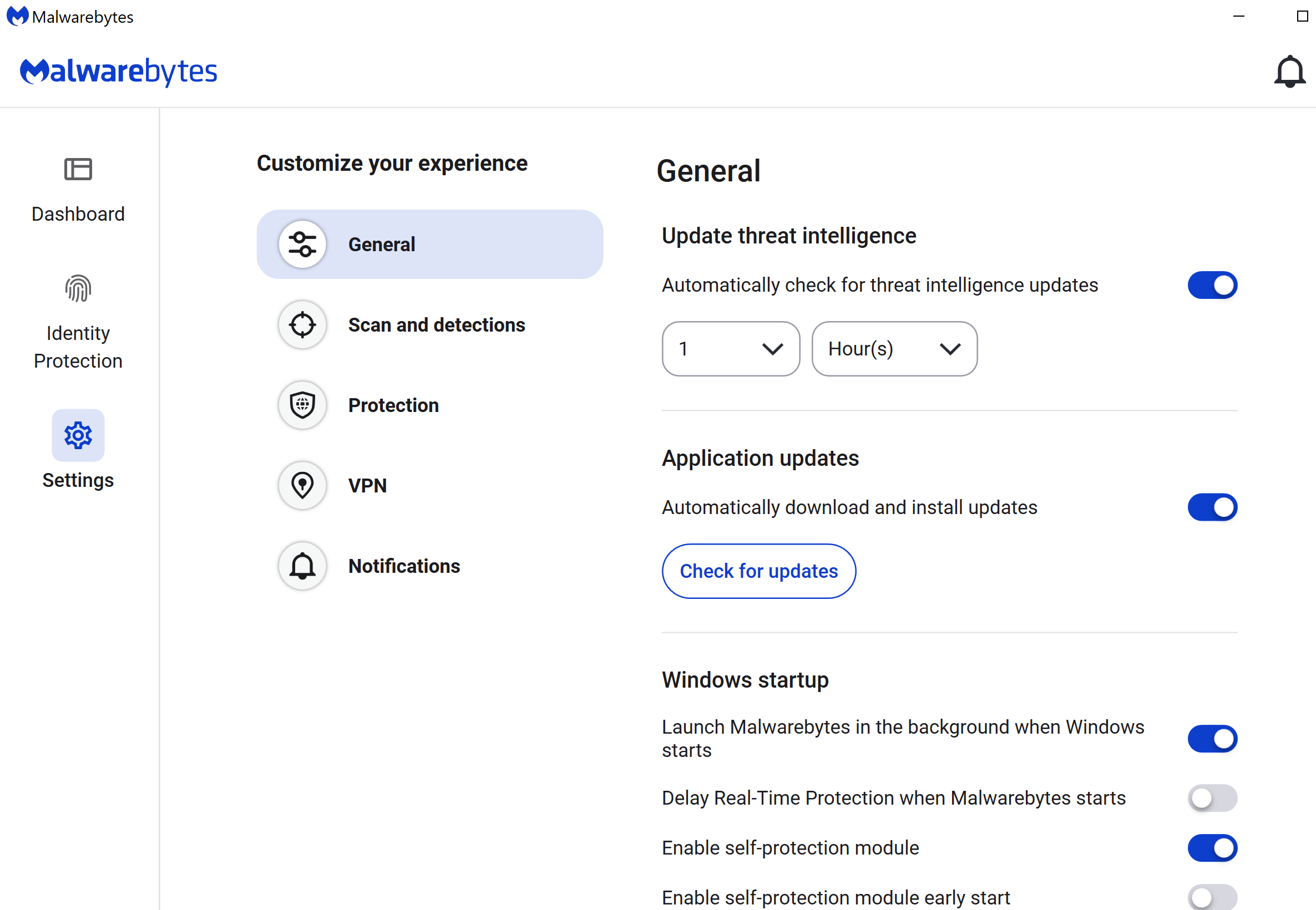
Task: Click the 'Windows startup' heading
Action: [x=745, y=680]
